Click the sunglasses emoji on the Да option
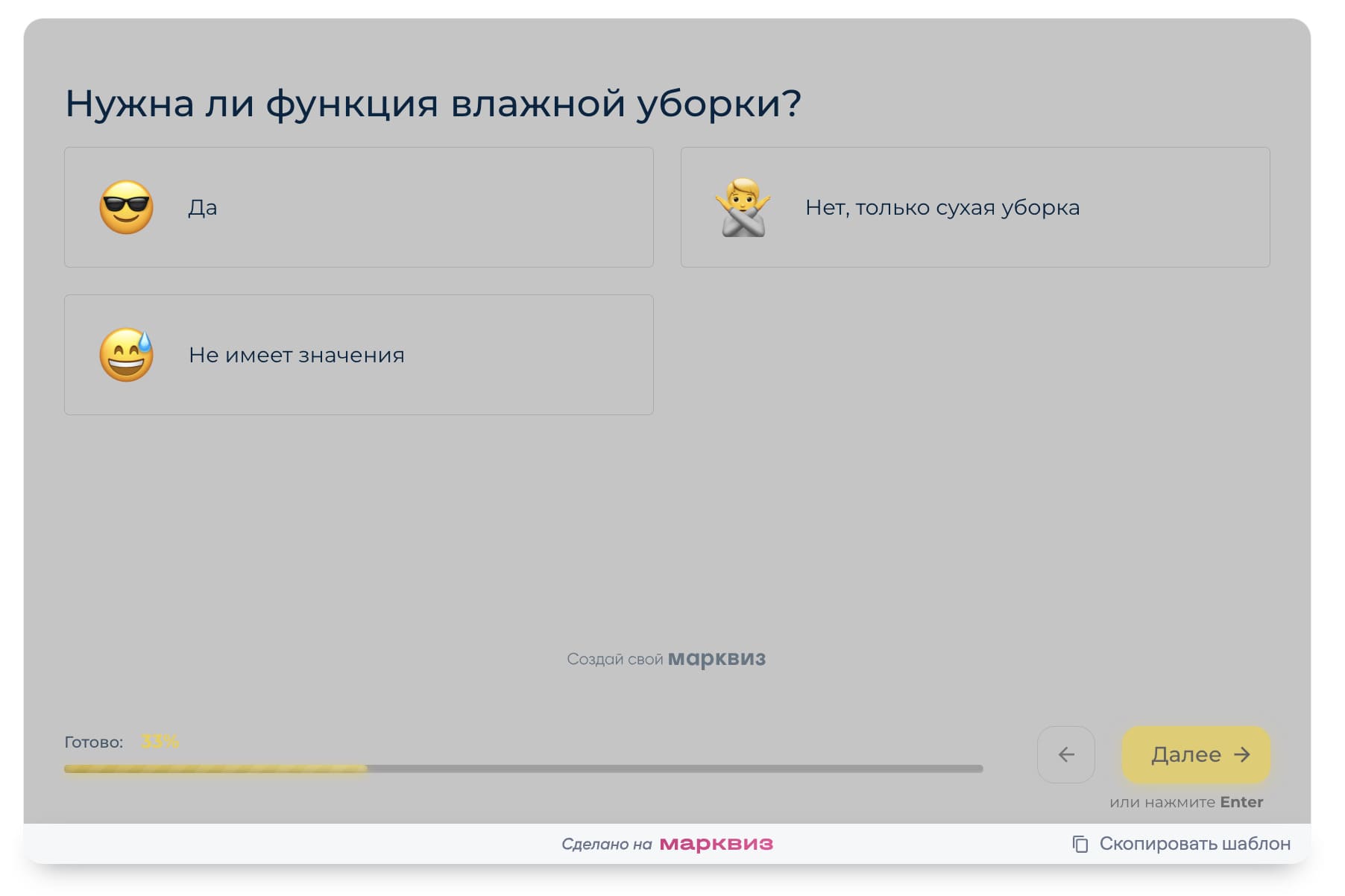The image size is (1345, 896). point(126,207)
